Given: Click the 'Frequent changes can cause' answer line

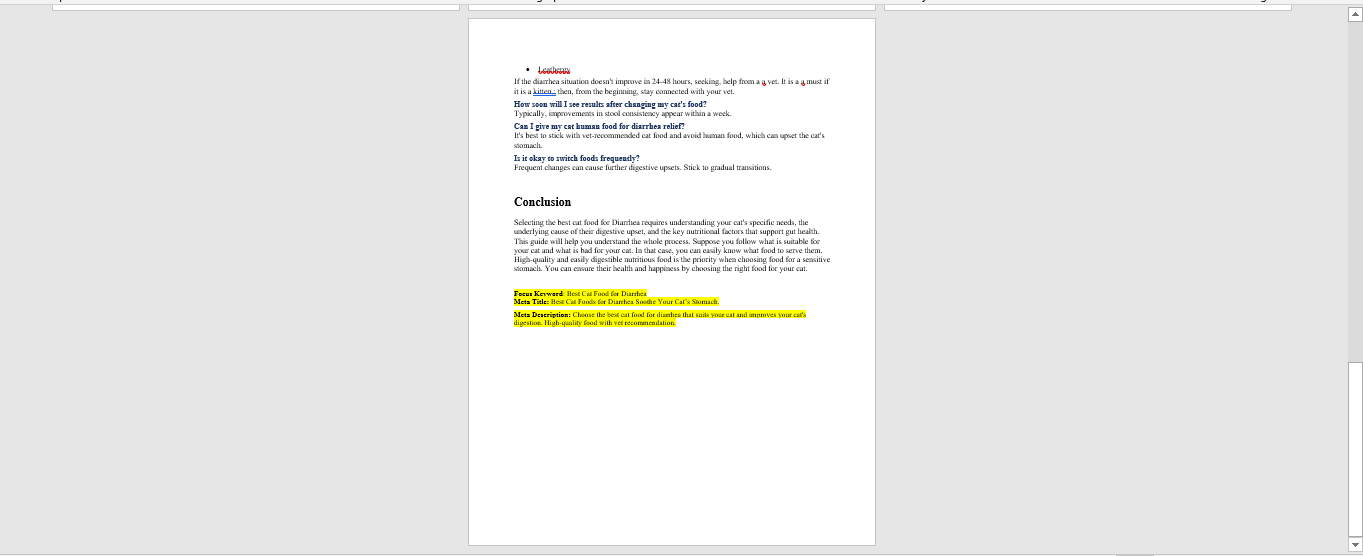Looking at the screenshot, I should (x=642, y=168).
